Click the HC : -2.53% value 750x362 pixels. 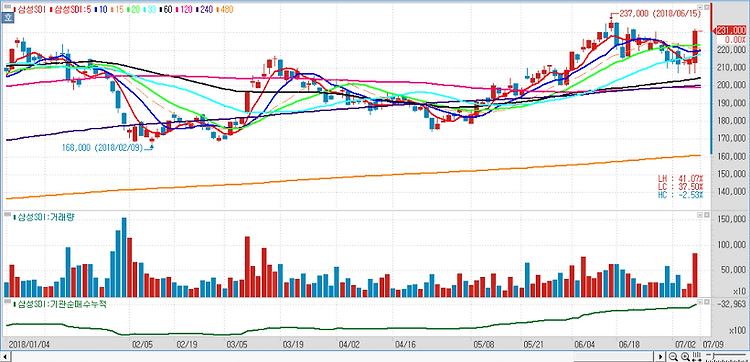[680, 194]
